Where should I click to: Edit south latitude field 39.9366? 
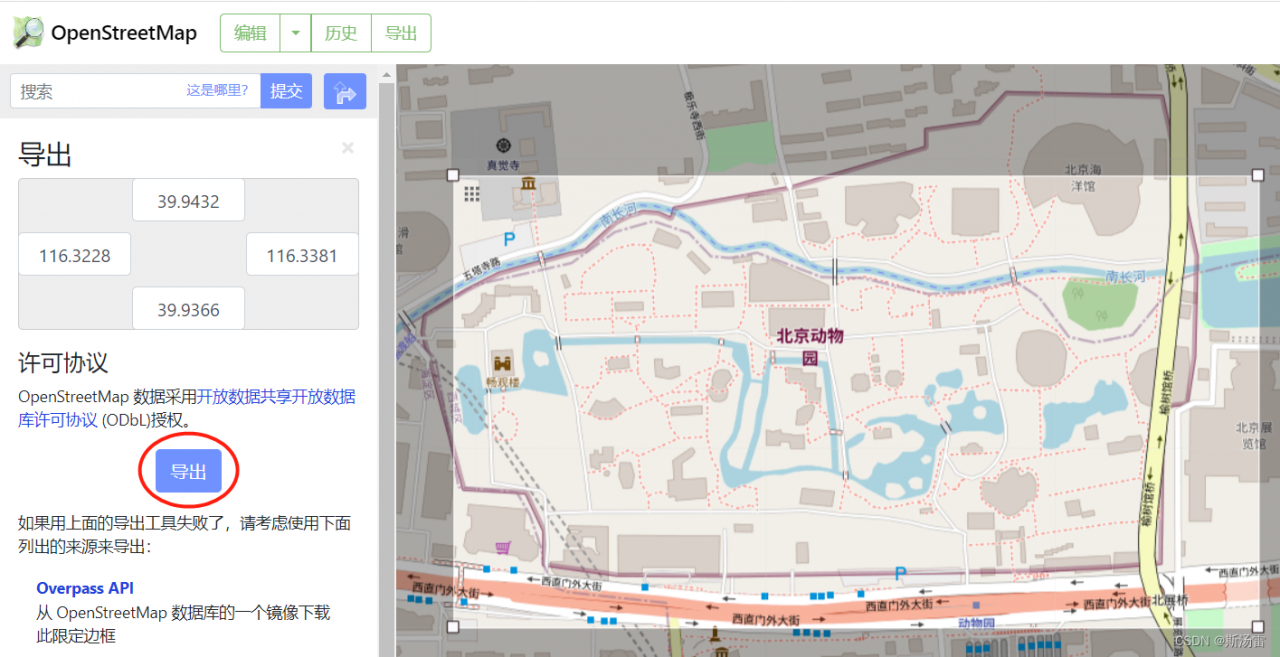[188, 309]
